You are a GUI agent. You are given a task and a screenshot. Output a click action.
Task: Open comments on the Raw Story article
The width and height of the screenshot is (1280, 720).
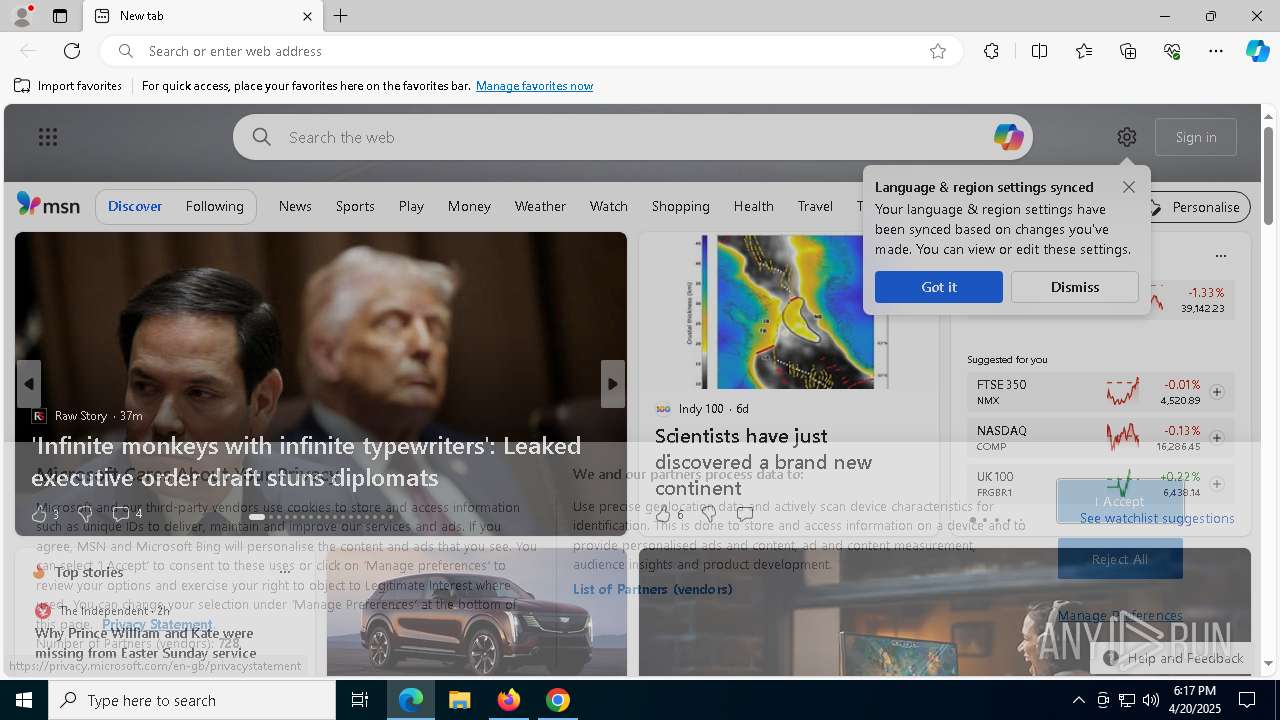click(x=121, y=514)
